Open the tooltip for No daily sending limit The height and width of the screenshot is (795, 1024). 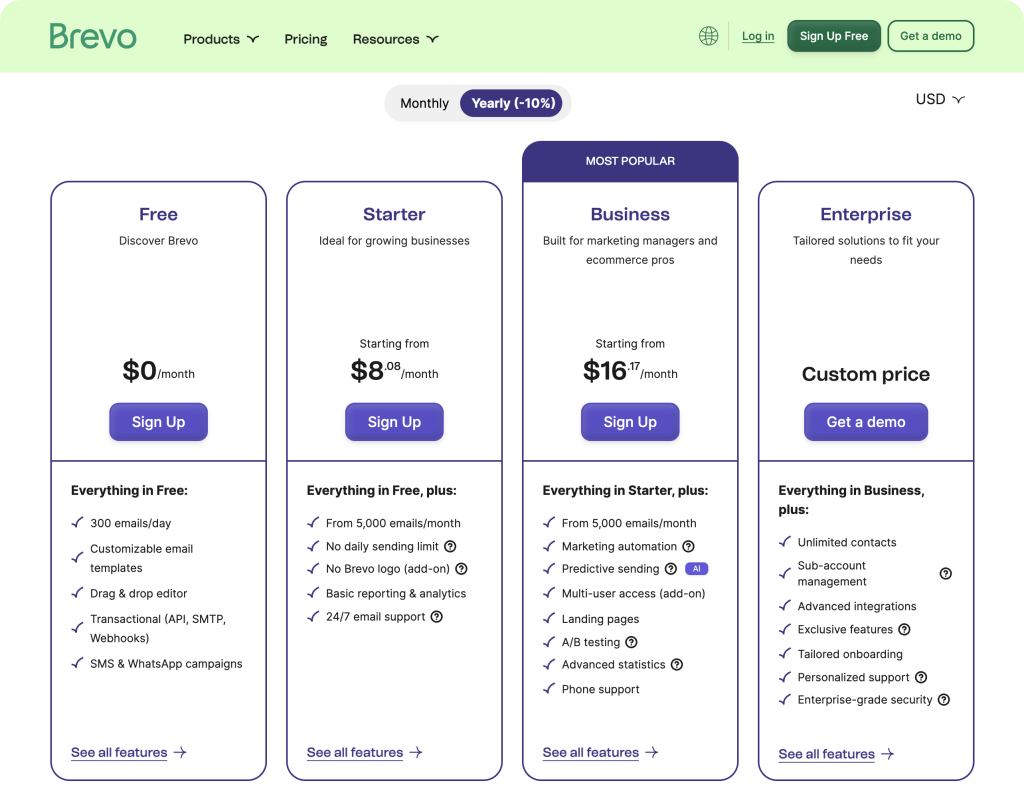(450, 545)
